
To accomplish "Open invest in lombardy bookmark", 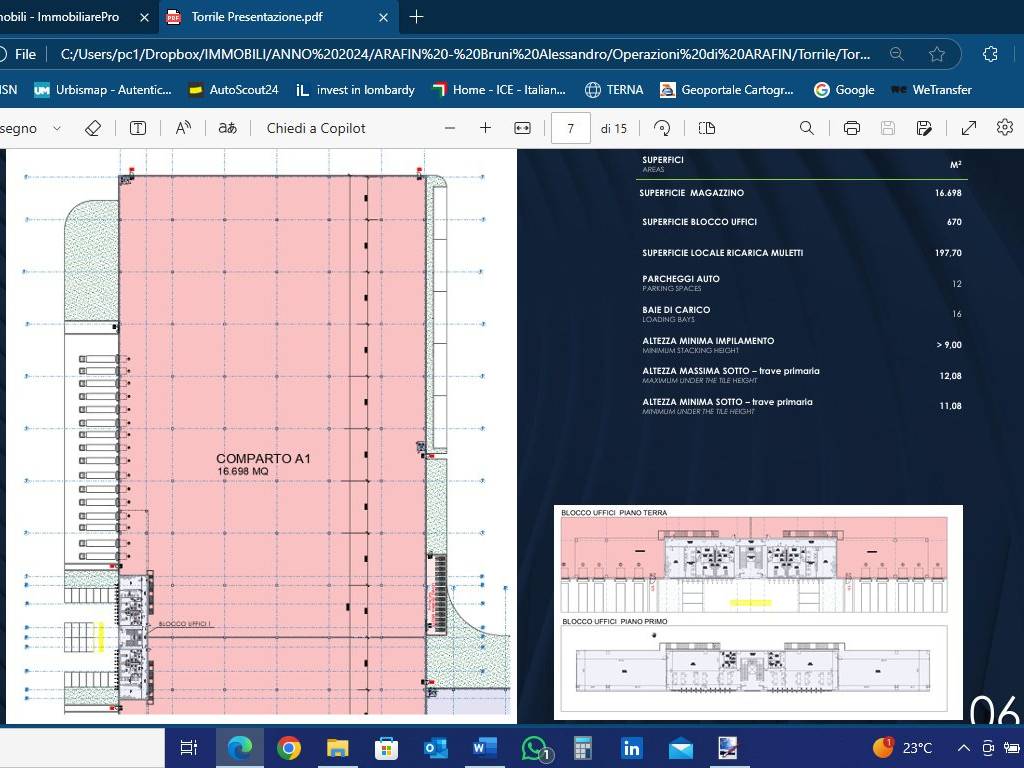I will click(x=355, y=90).
